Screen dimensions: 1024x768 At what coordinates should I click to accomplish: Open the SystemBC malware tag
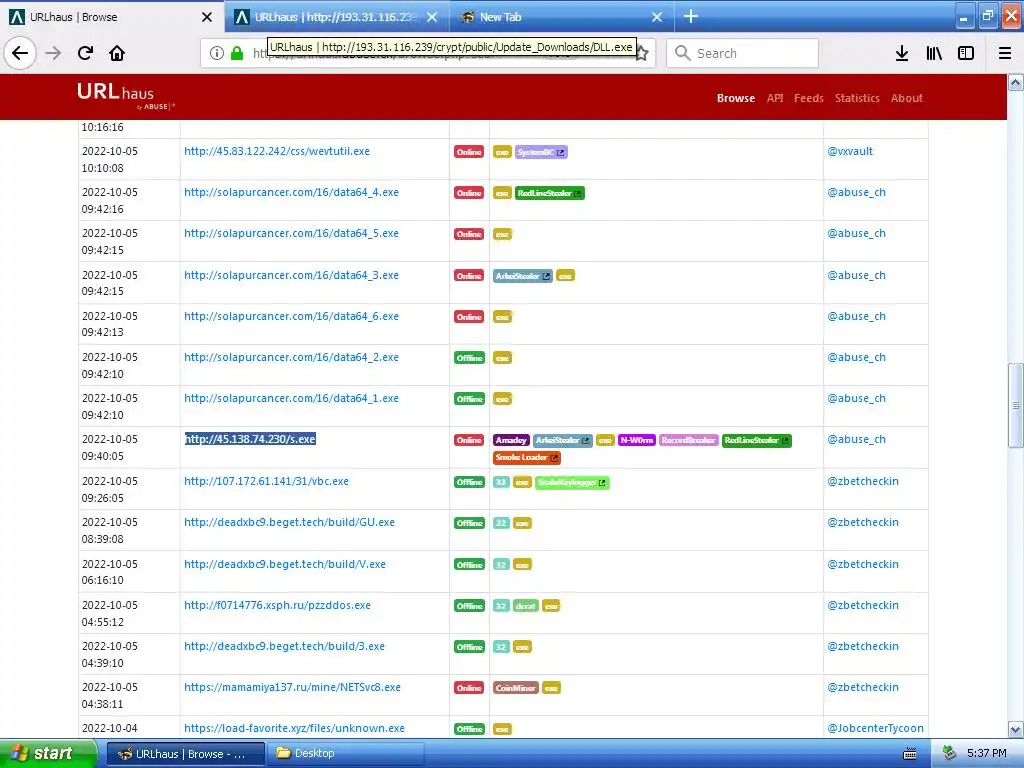pyautogui.click(x=541, y=152)
